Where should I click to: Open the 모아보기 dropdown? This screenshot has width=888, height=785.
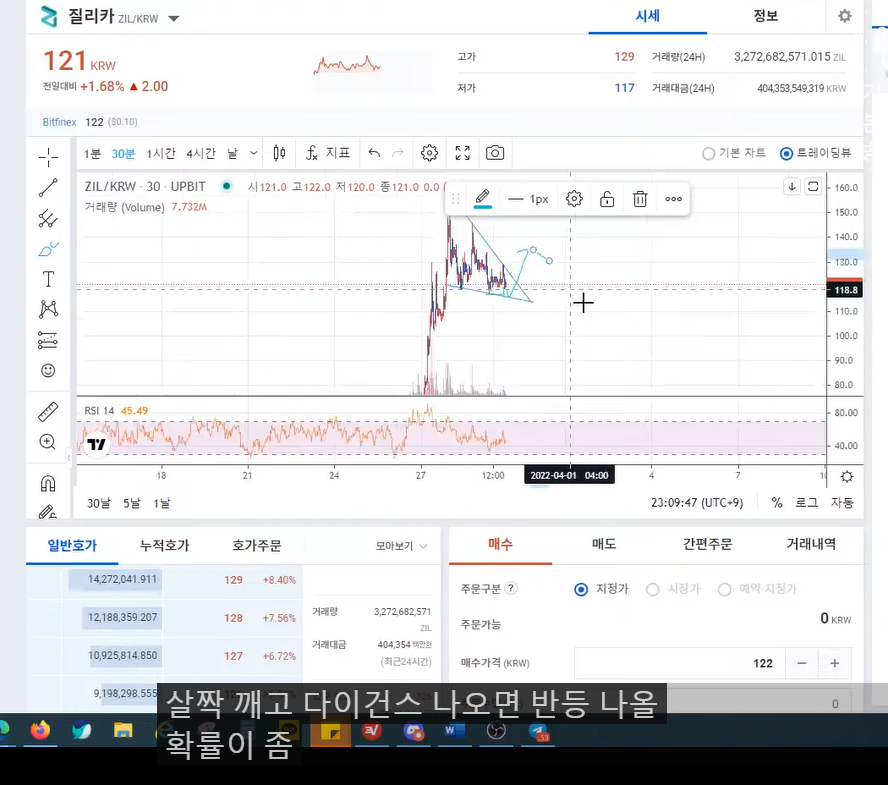click(402, 546)
